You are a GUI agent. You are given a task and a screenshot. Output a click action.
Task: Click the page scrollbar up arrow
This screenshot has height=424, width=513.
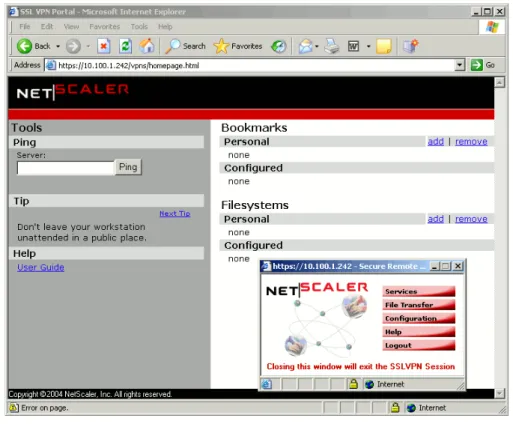point(499,82)
